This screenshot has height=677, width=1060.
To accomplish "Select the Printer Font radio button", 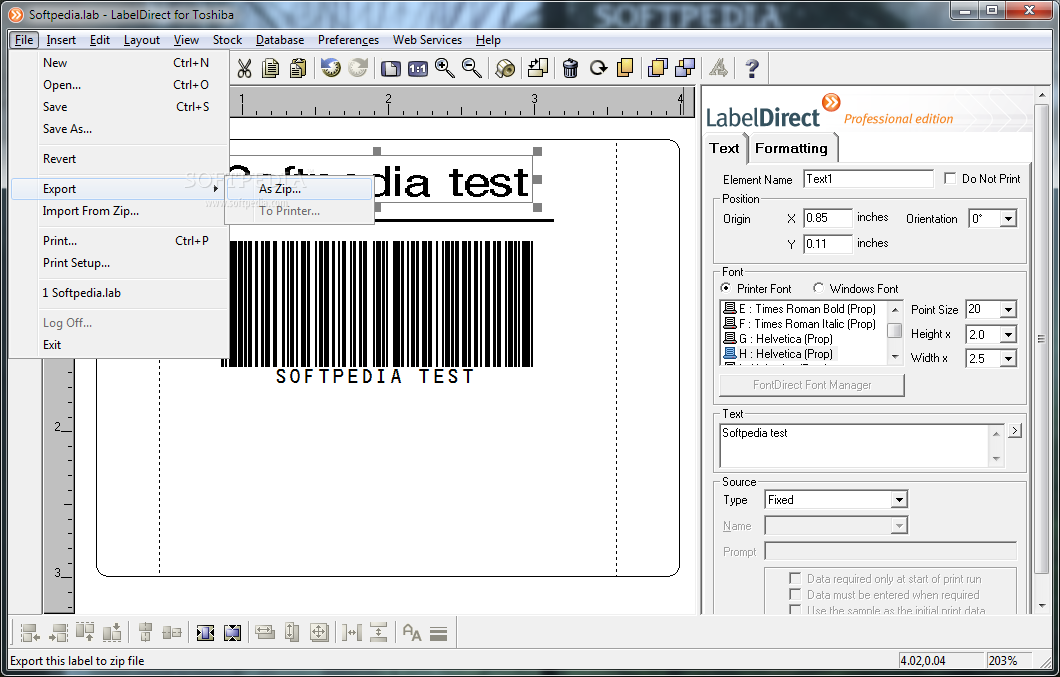I will tap(725, 288).
